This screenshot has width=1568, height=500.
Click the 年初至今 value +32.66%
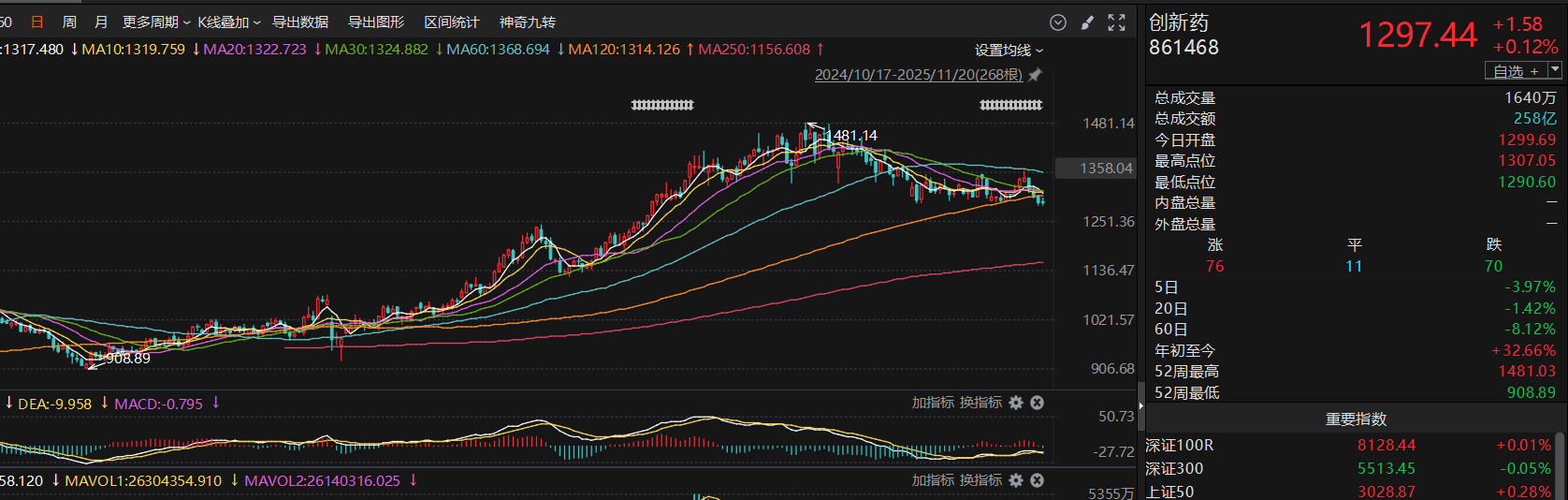pyautogui.click(x=1524, y=351)
